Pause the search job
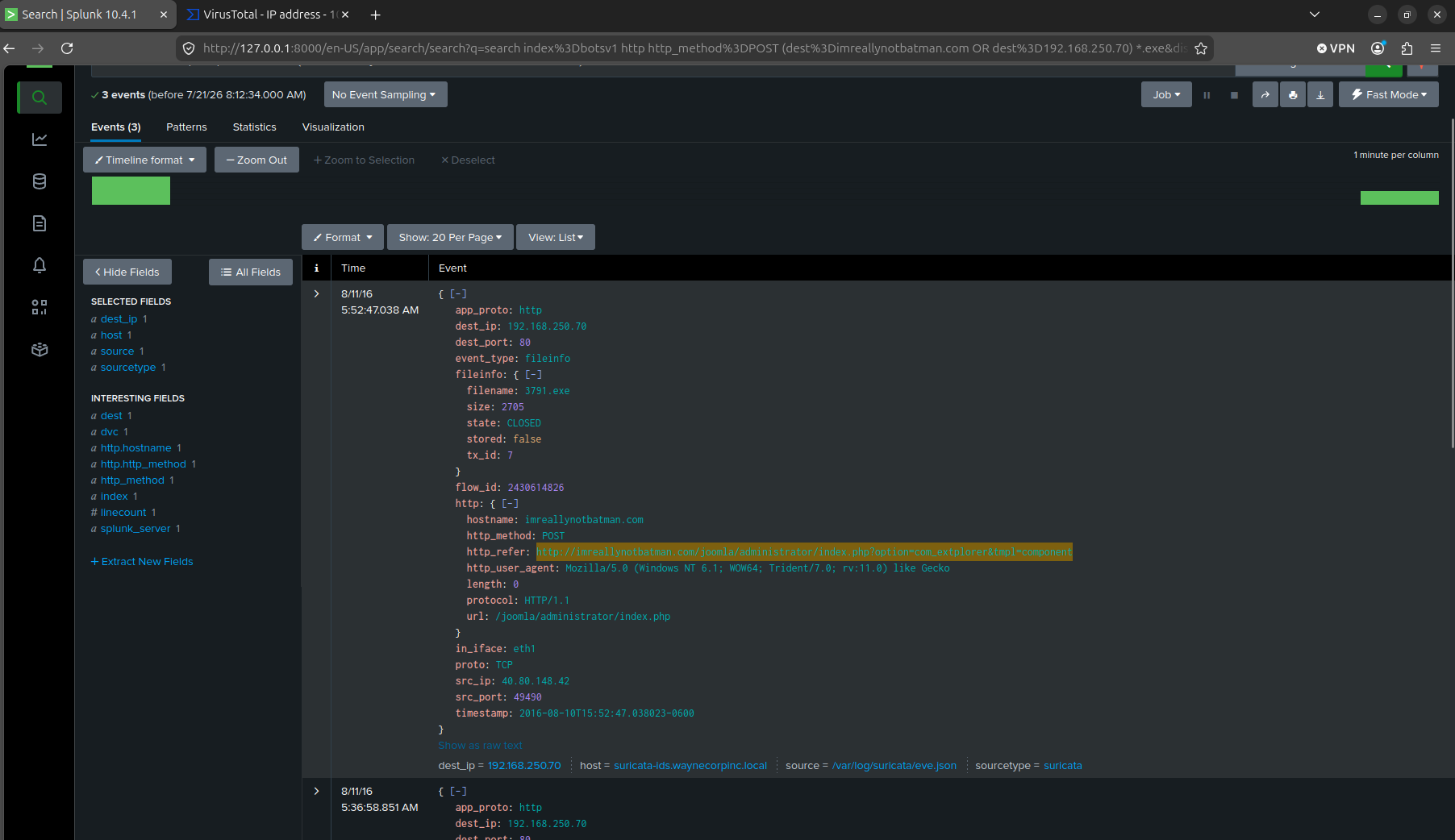The height and width of the screenshot is (840, 1455). 1207,94
